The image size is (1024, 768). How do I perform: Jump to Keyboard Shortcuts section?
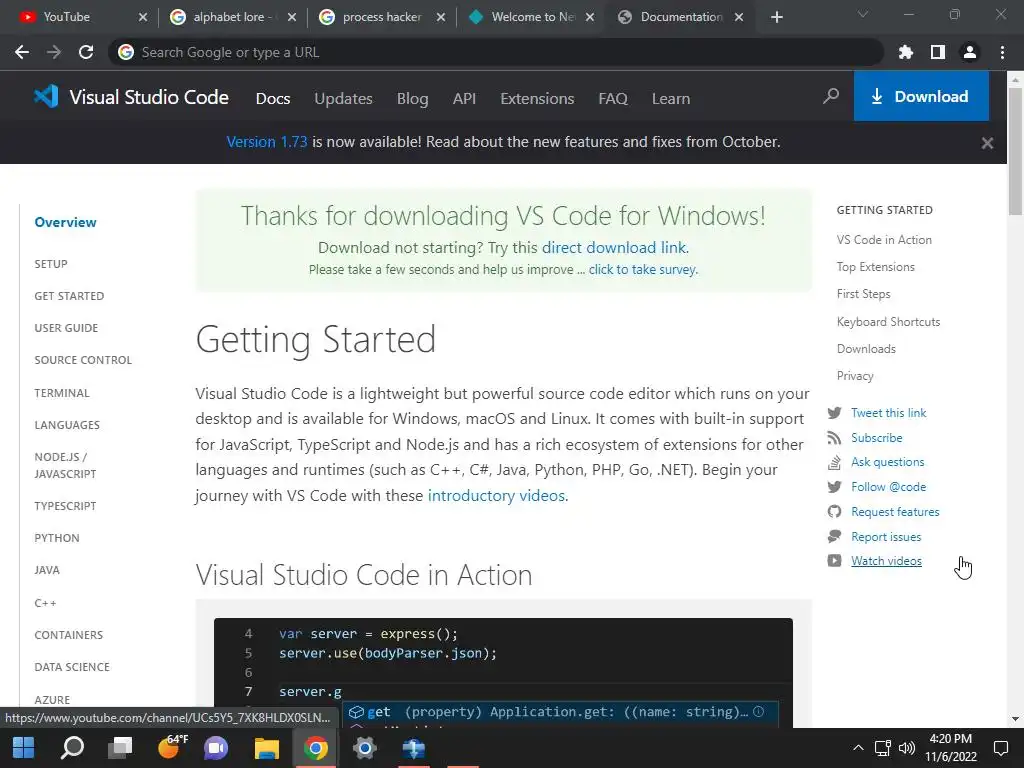click(888, 322)
